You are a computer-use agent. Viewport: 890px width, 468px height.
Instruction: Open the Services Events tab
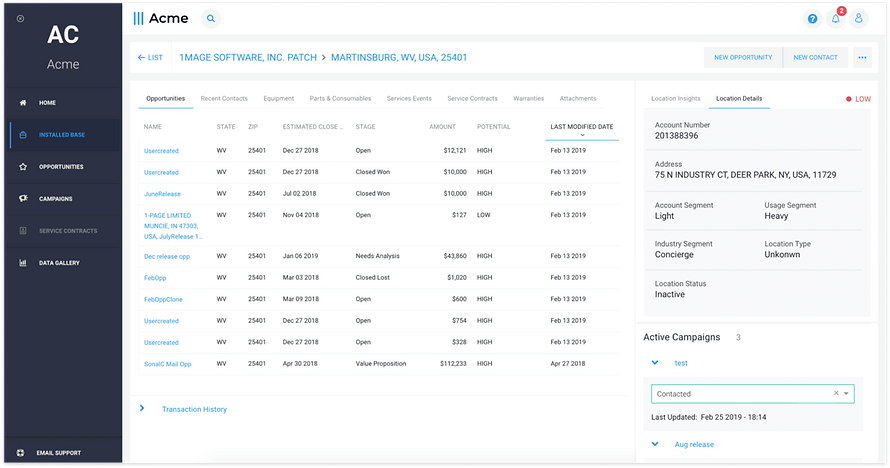click(x=409, y=99)
